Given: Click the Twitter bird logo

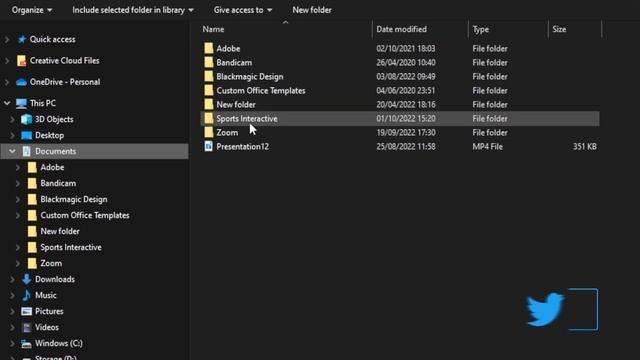Looking at the screenshot, I should pos(545,309).
